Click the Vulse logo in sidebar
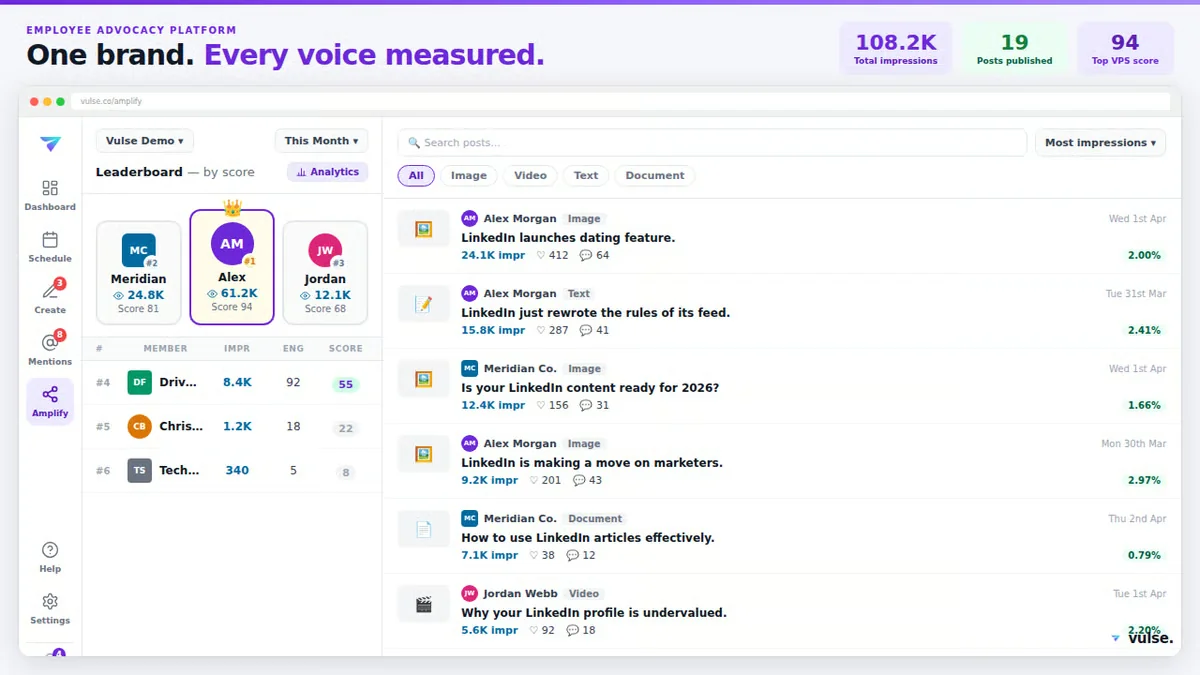 [50, 144]
